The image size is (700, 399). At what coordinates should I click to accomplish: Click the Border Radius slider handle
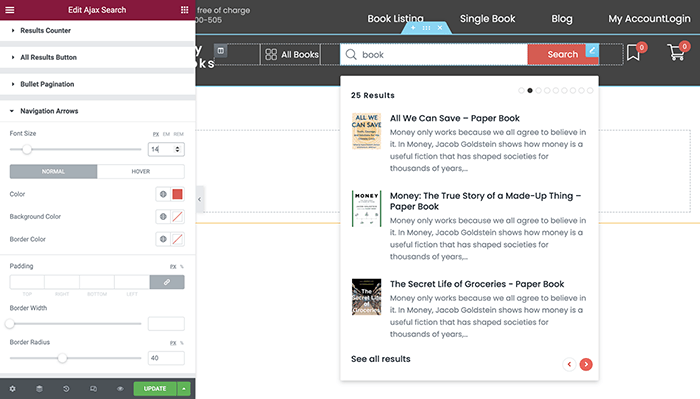click(62, 358)
